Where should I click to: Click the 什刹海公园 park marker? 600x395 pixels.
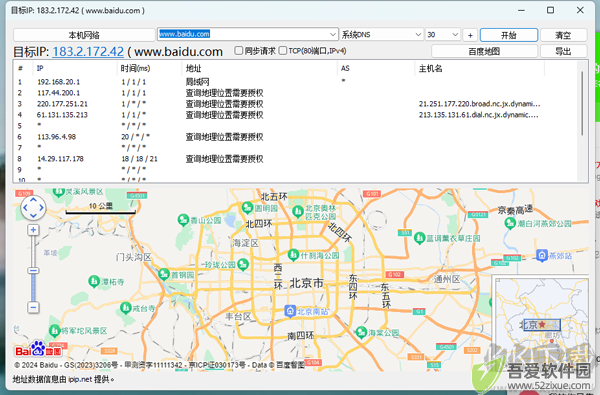point(293,255)
